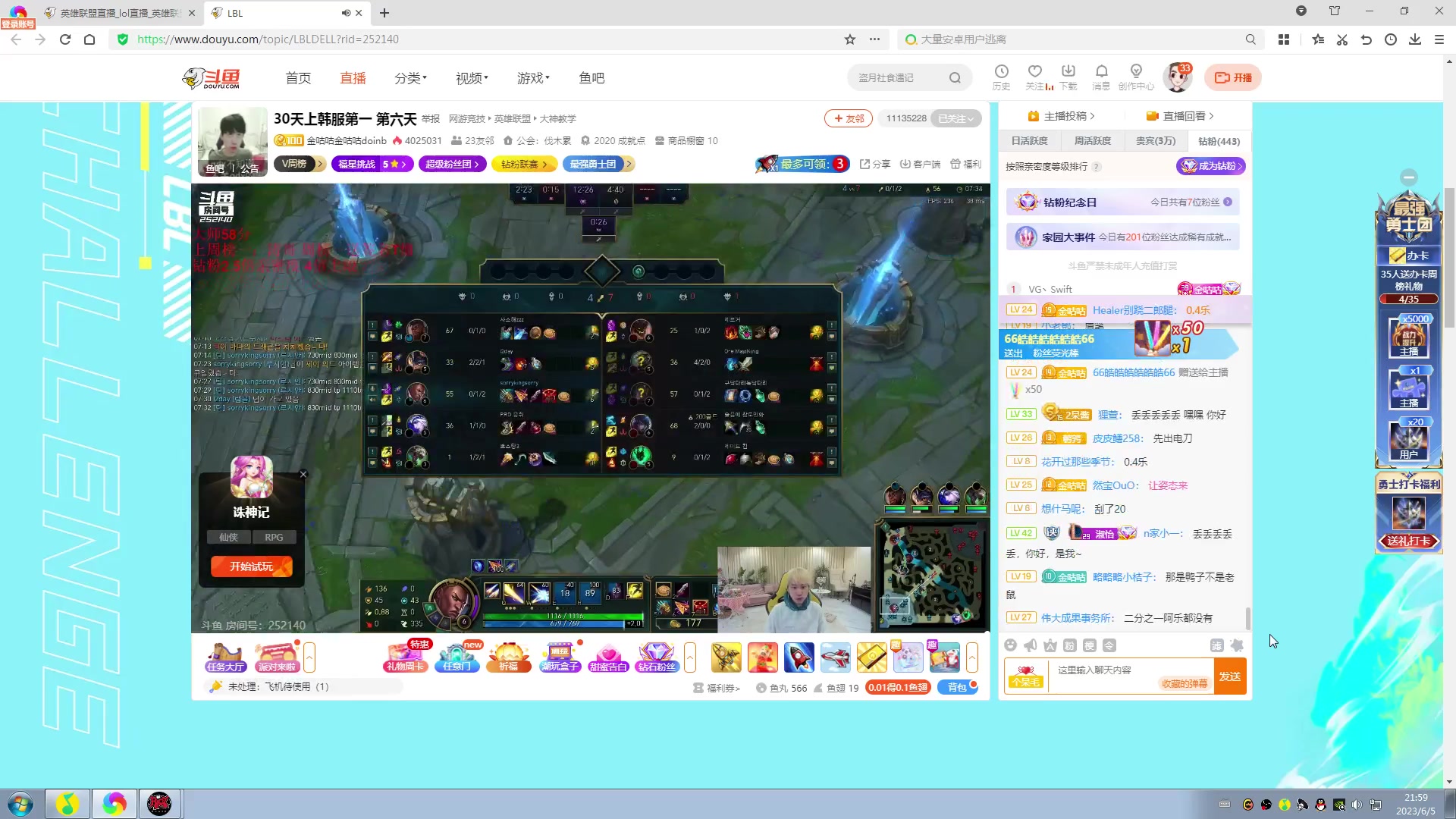Select the airplane gift
The image size is (1456, 819).
coord(835,657)
